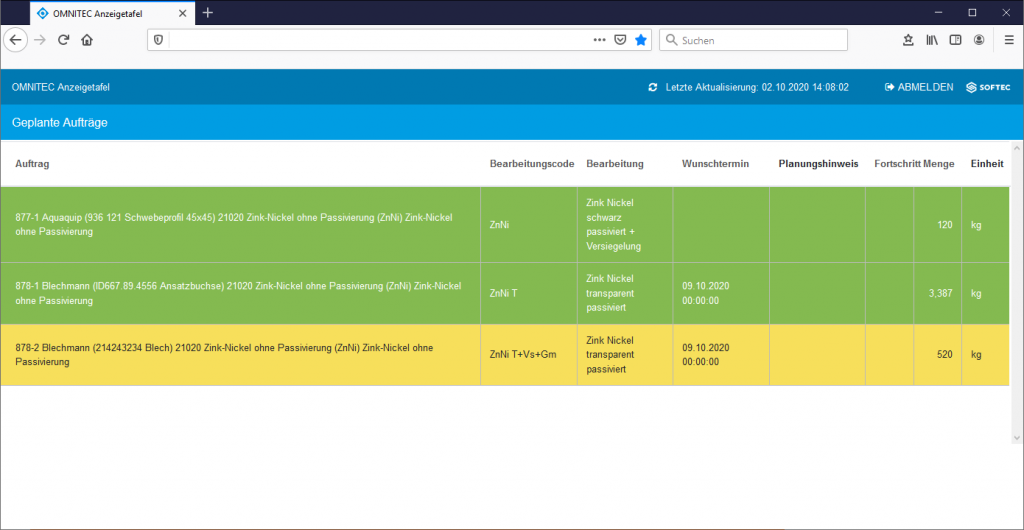
Task: Click the bookmark star in address bar
Action: click(641, 40)
